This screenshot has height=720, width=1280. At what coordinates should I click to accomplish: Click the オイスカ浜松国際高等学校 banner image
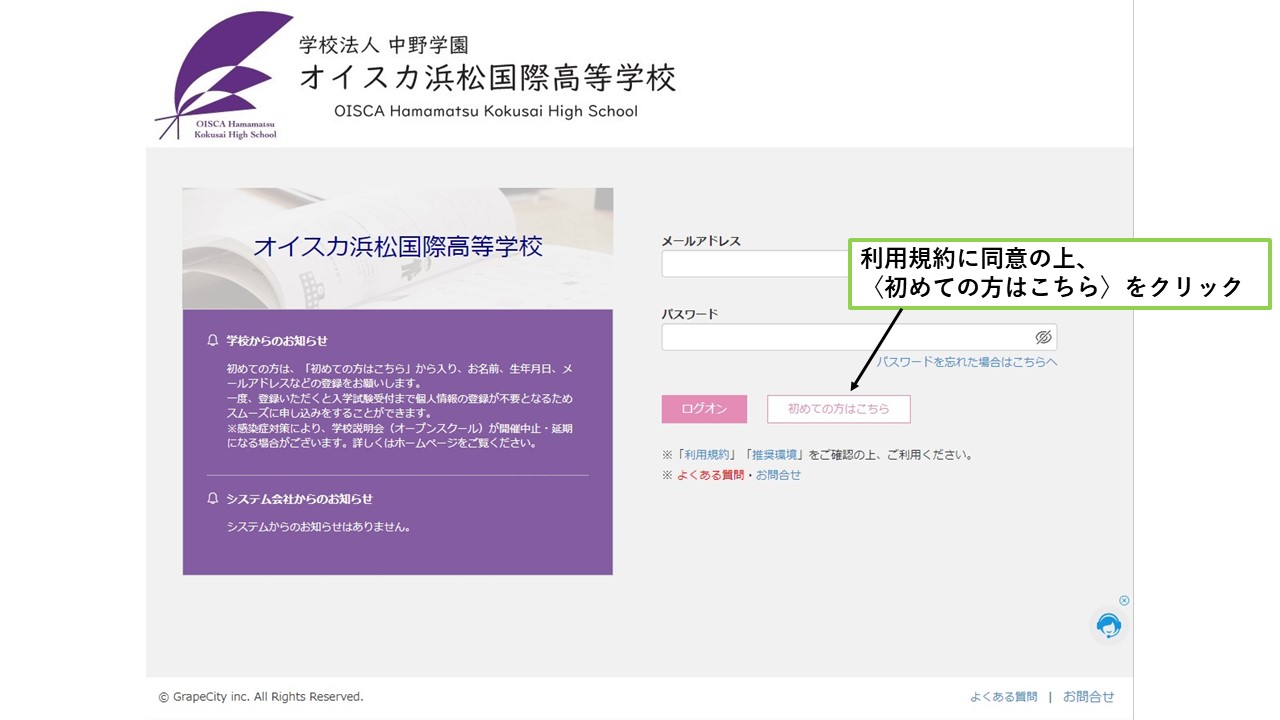click(398, 249)
